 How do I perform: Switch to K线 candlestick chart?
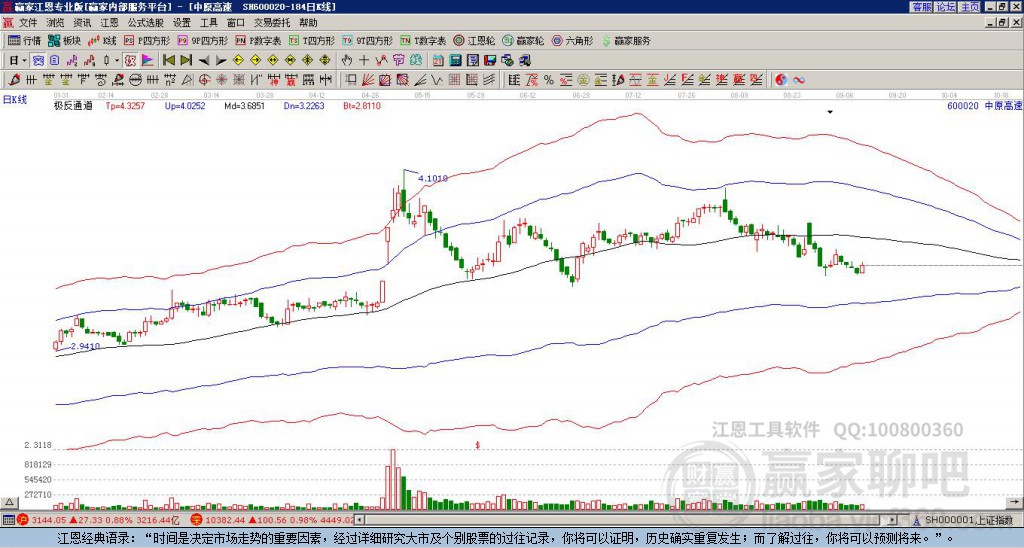click(x=101, y=40)
